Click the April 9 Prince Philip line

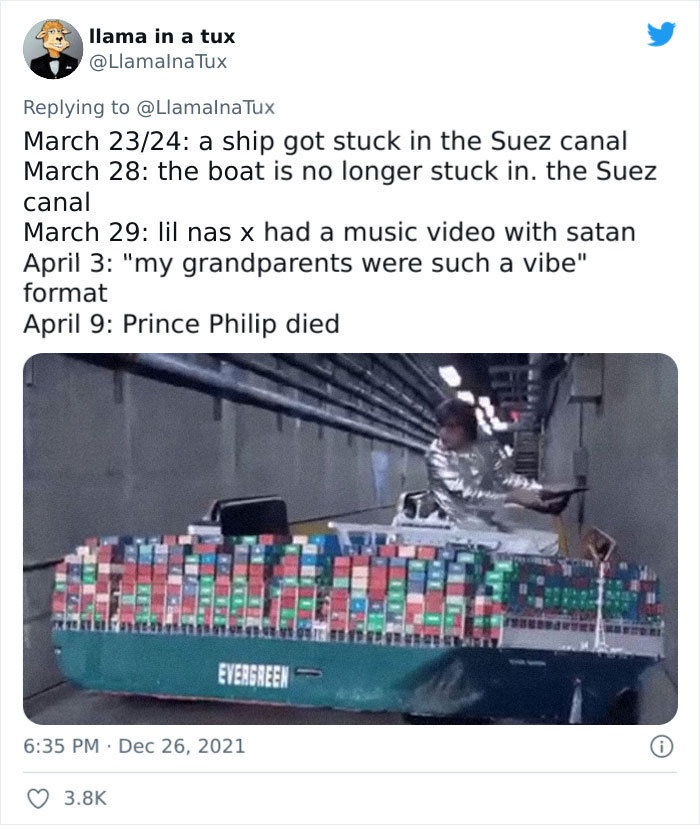(x=180, y=321)
